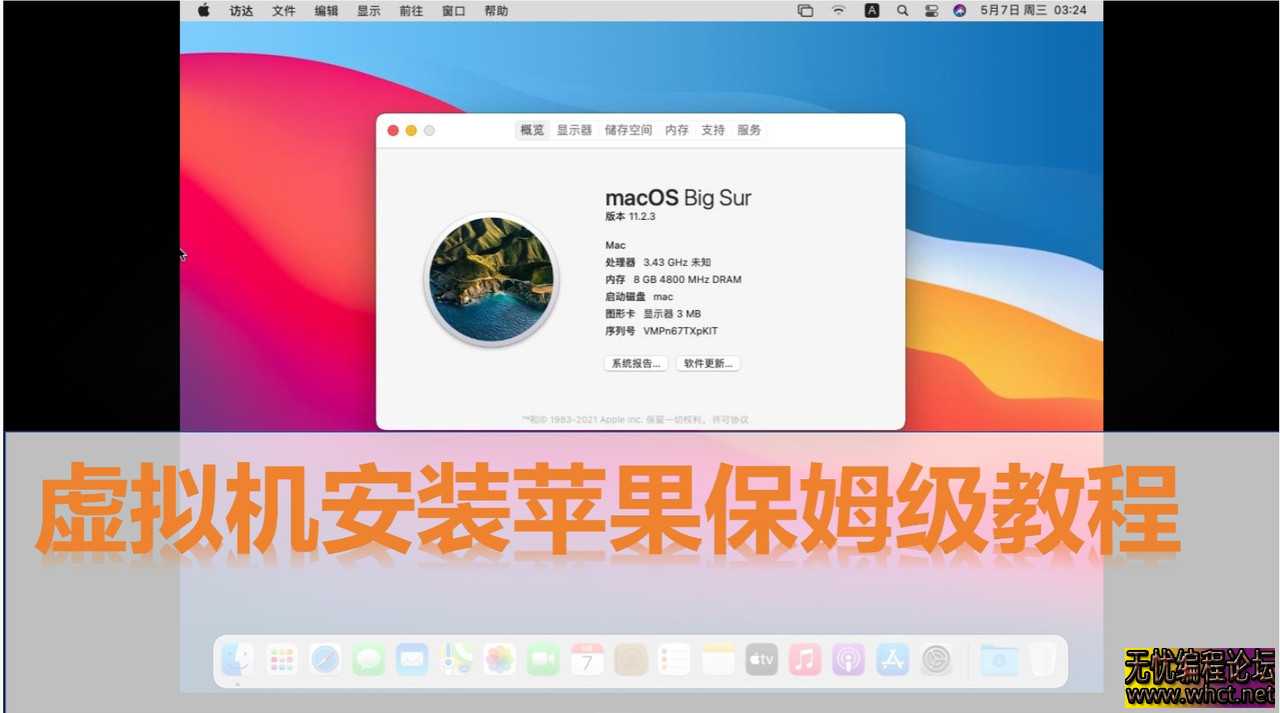
Task: Open Launchpad from the Dock
Action: click(x=282, y=659)
